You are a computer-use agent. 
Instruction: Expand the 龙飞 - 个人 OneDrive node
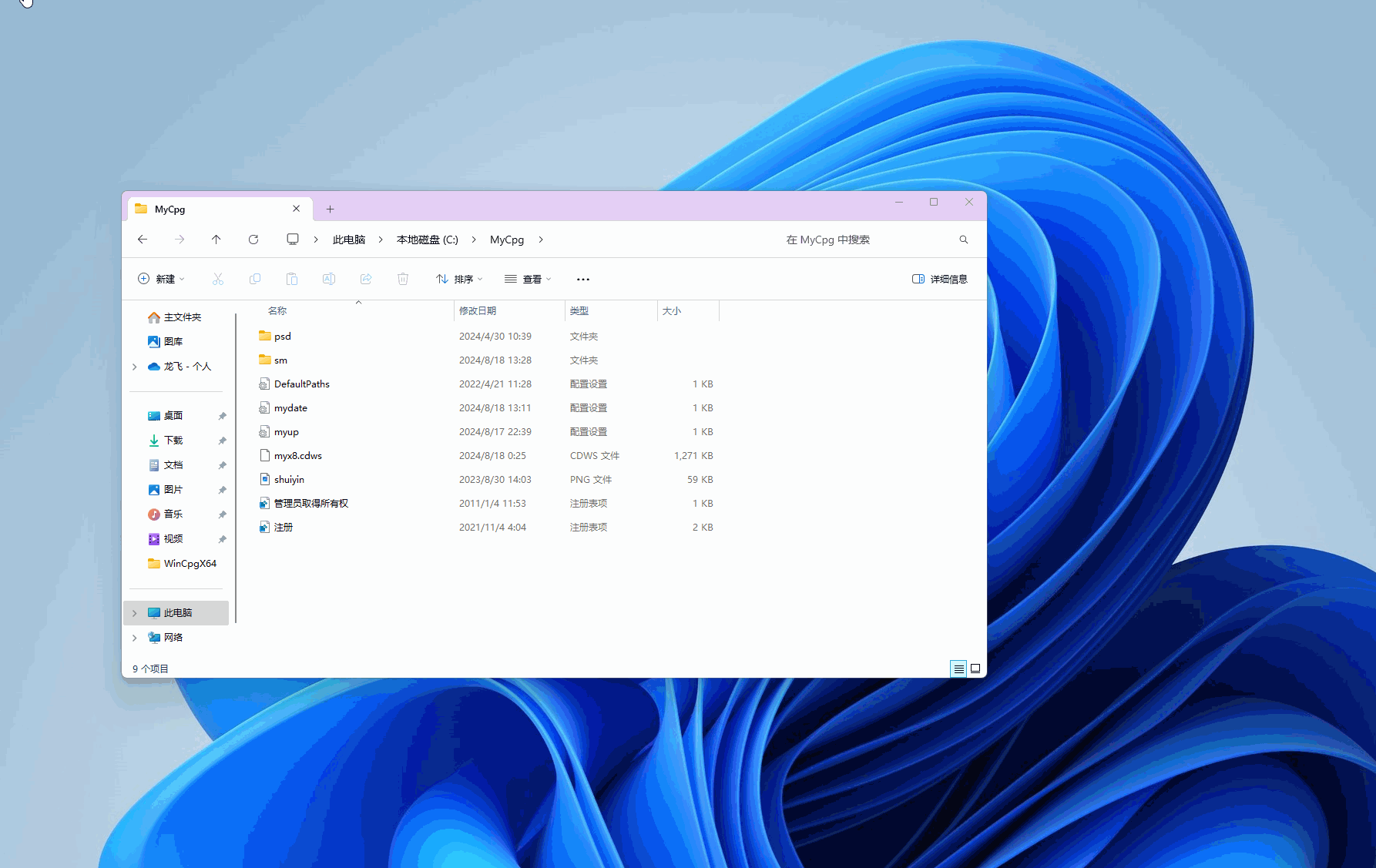[x=135, y=367]
